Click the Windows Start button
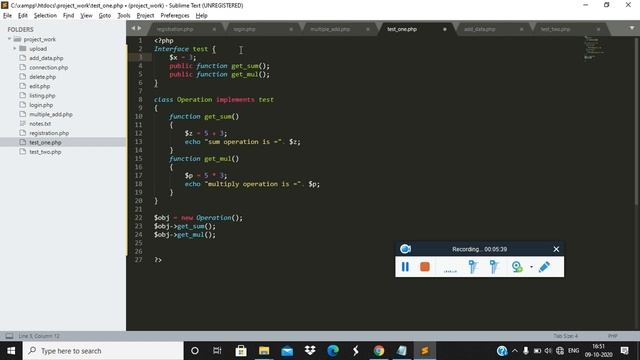Image resolution: width=640 pixels, height=360 pixels. pyautogui.click(x=11, y=351)
